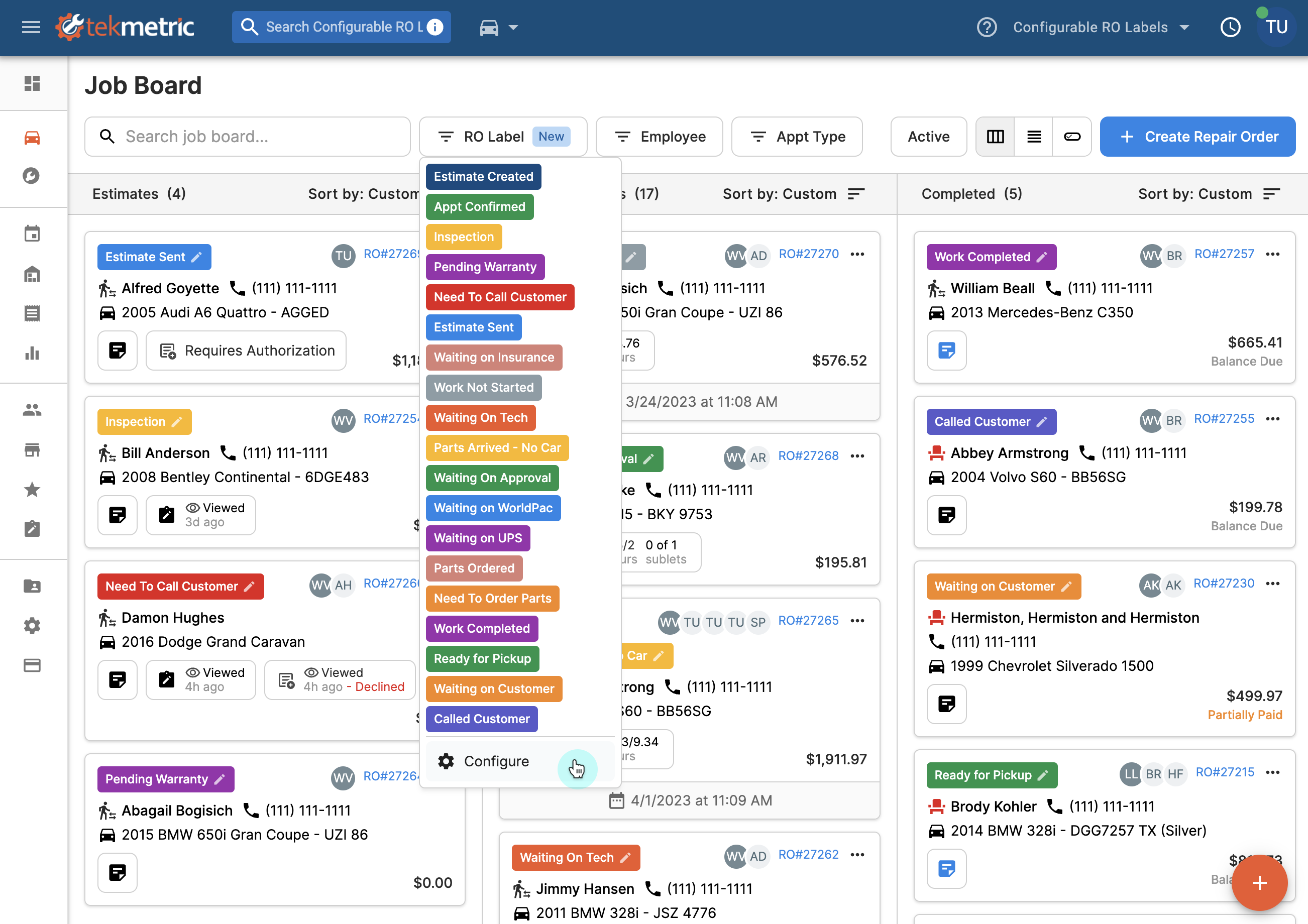Image resolution: width=1308 pixels, height=924 pixels.
Task: Select Waiting on UPS label
Action: 478,539
